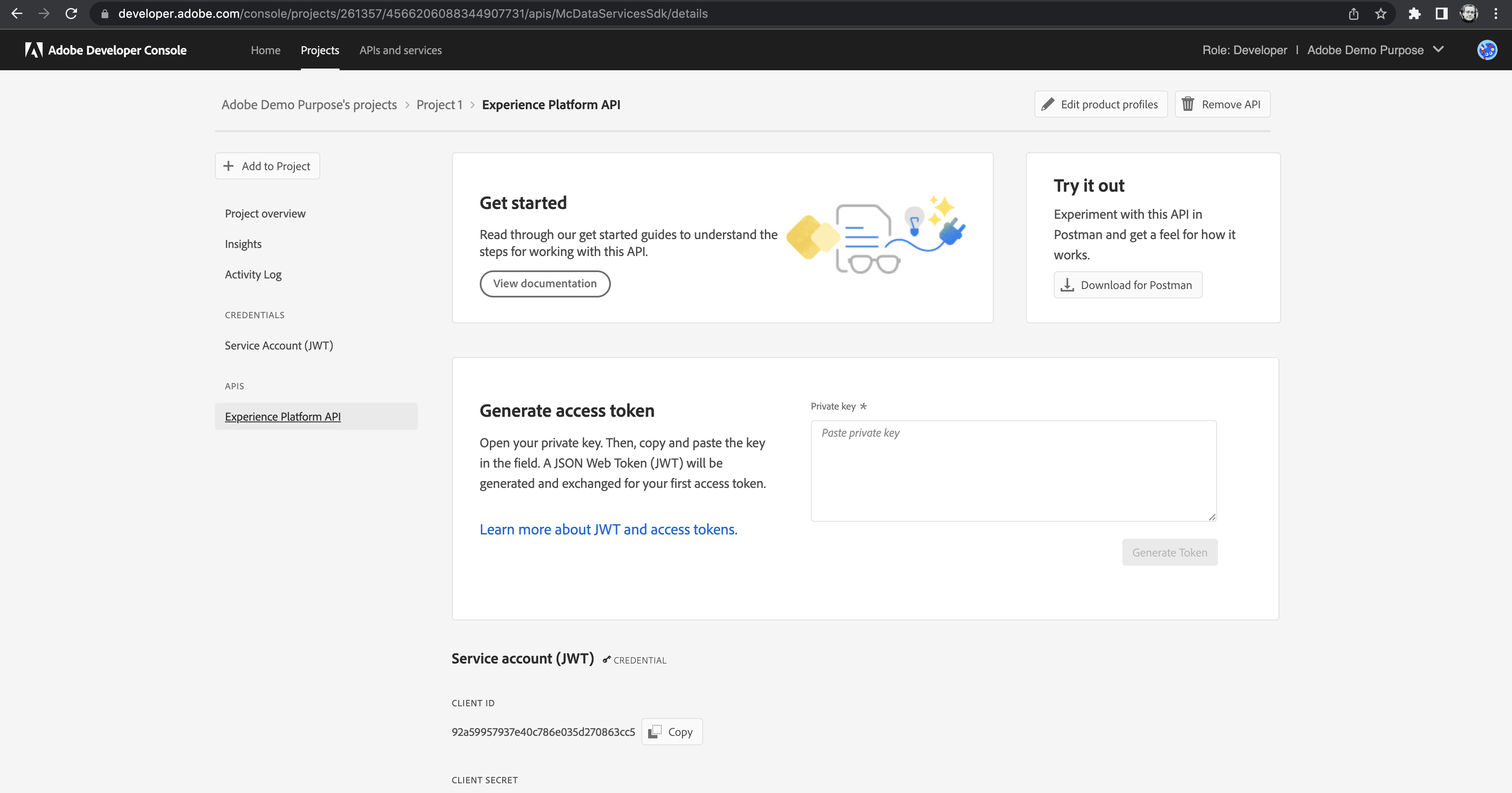Click pencil icon for Edit product profiles
1512x793 pixels.
1048,104
